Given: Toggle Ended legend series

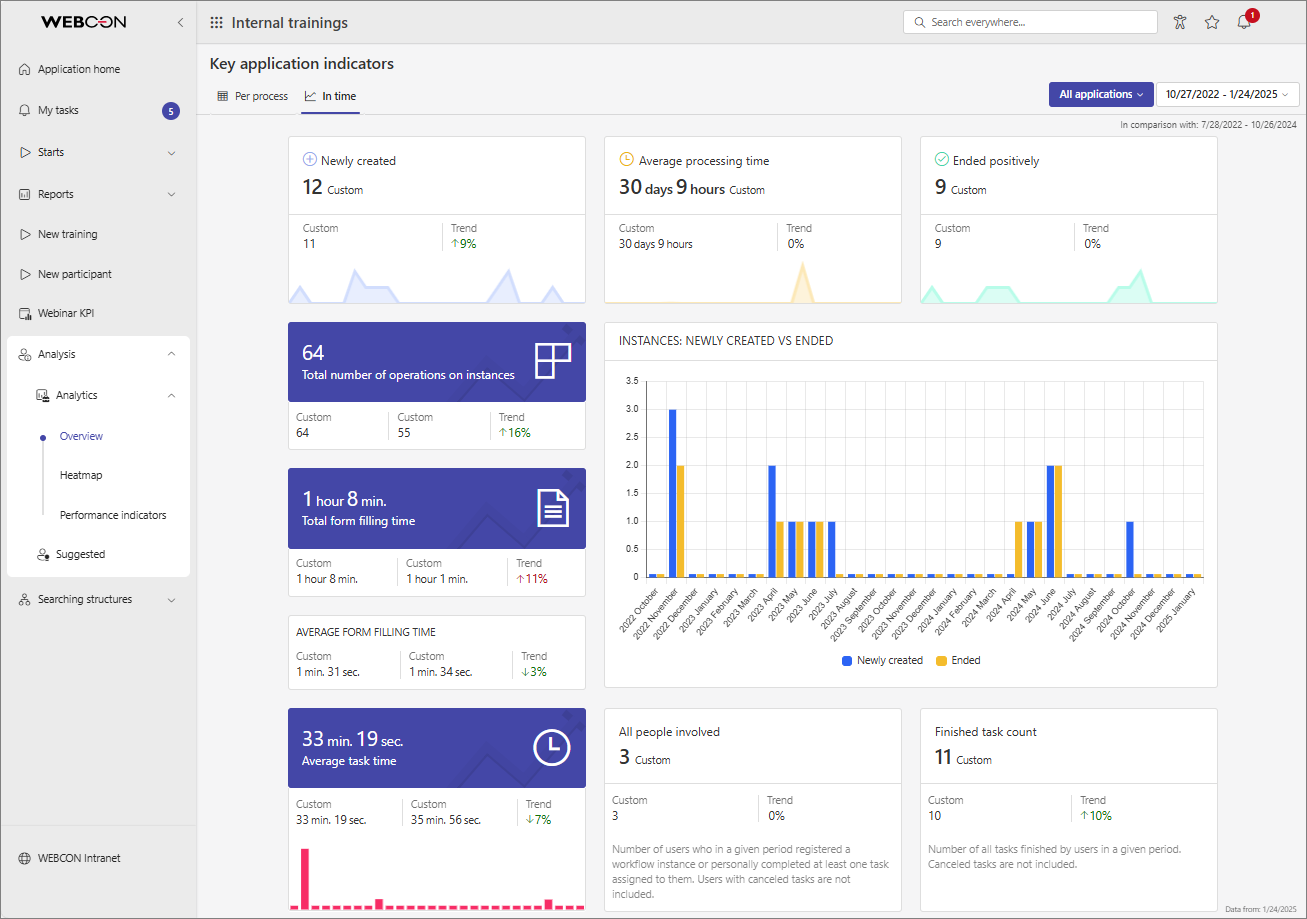Looking at the screenshot, I should (958, 660).
